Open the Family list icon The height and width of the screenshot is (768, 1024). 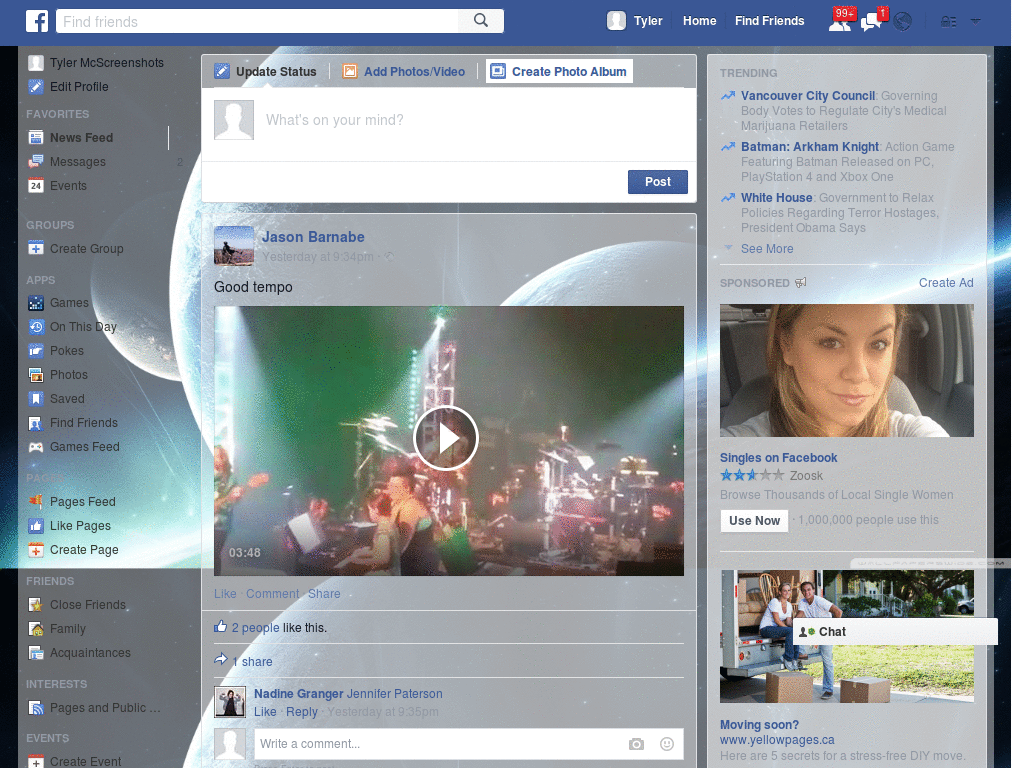tap(36, 629)
